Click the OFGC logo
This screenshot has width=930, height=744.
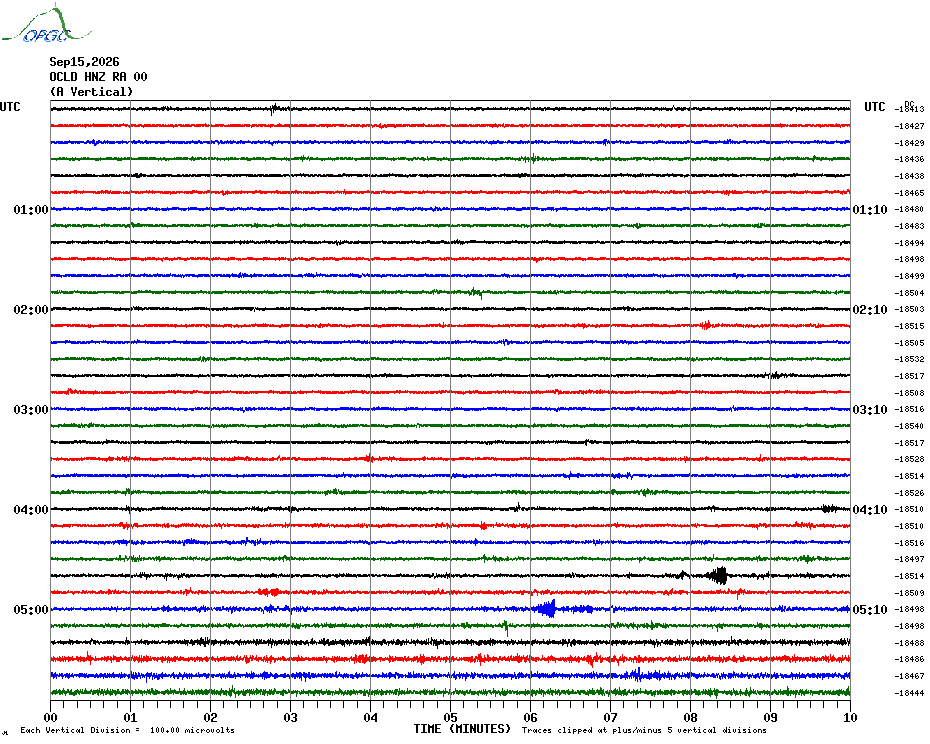click(x=46, y=24)
